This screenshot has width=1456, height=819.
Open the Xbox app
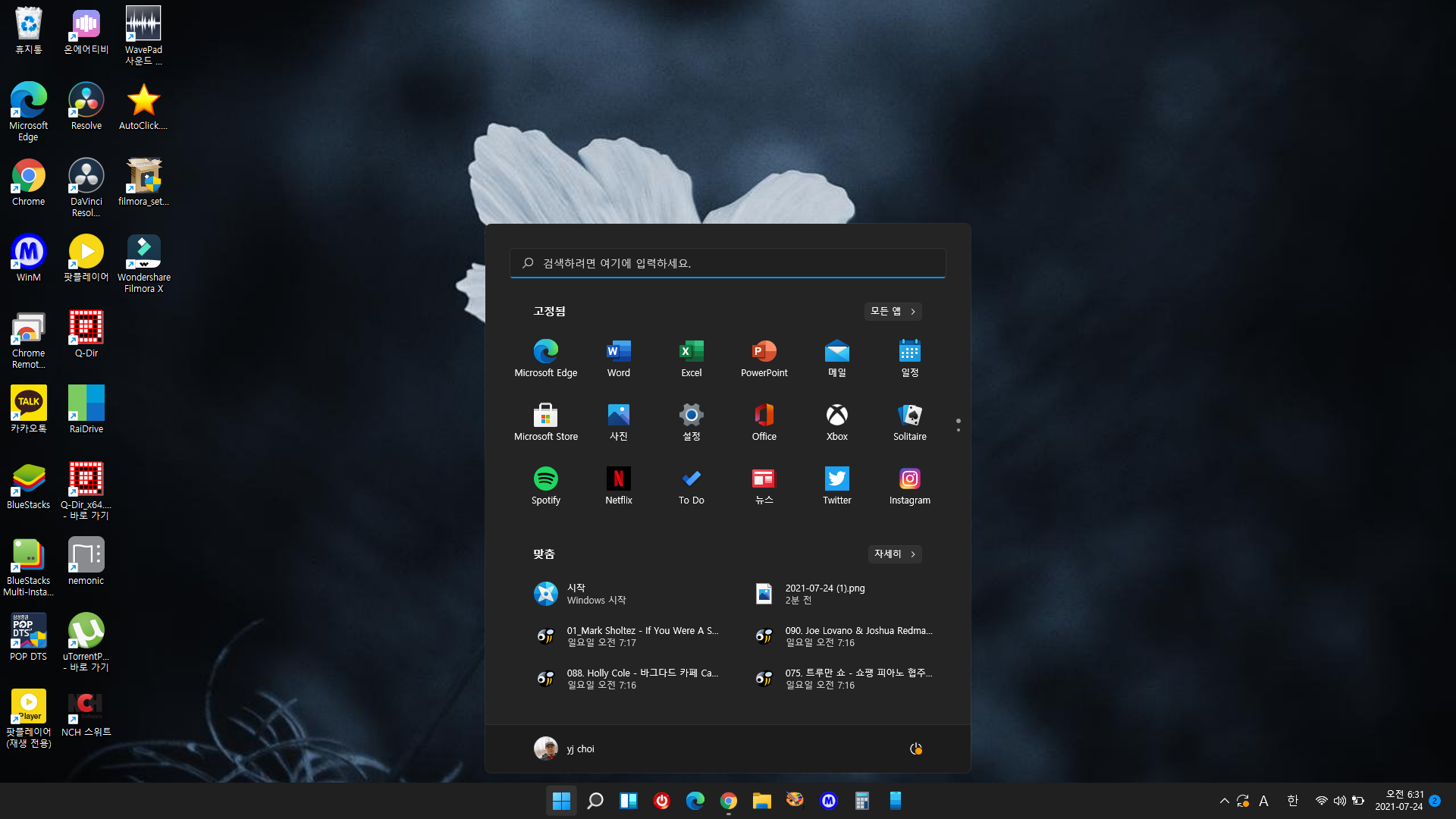coord(837,422)
